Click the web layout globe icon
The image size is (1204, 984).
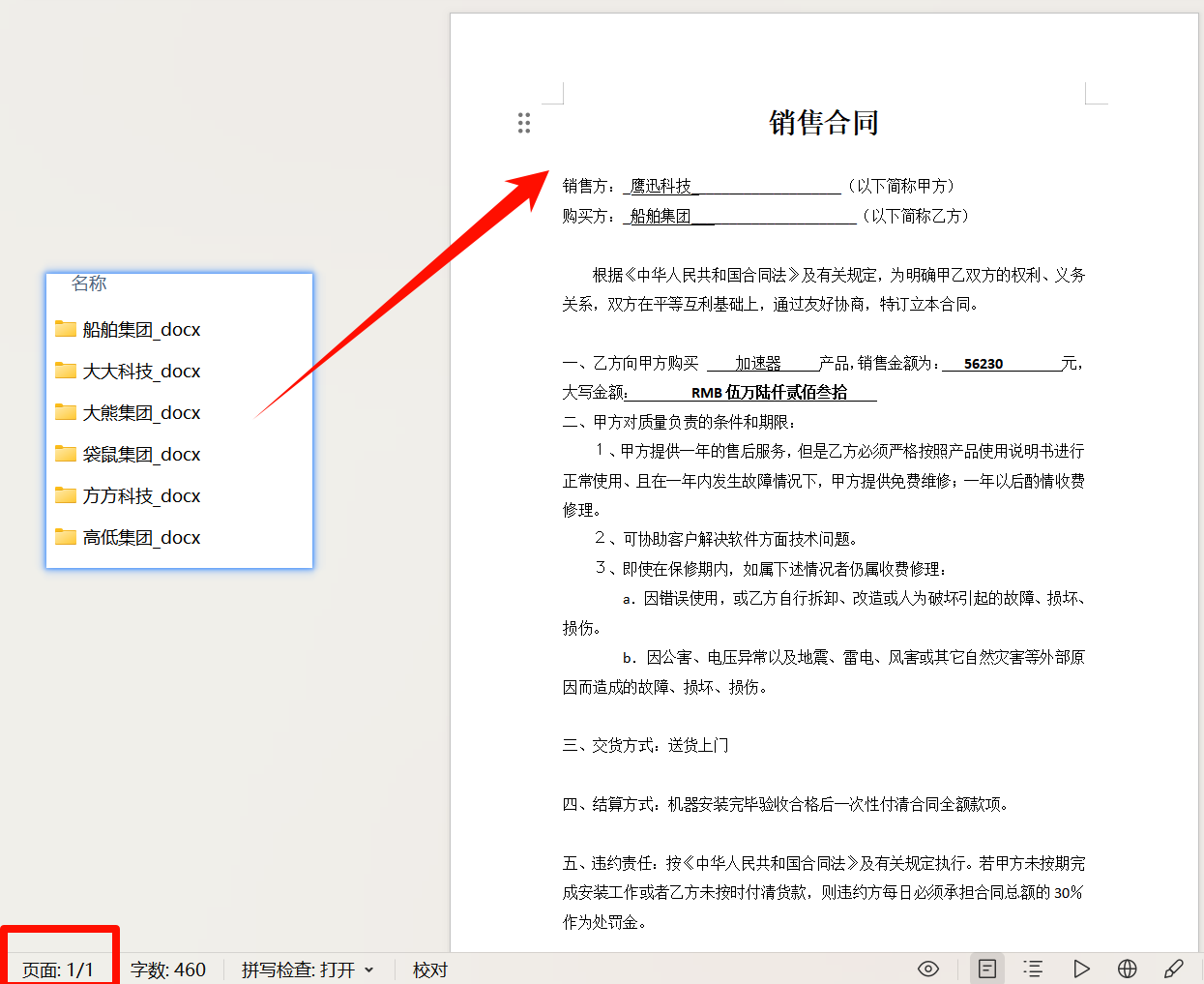[x=1126, y=969]
